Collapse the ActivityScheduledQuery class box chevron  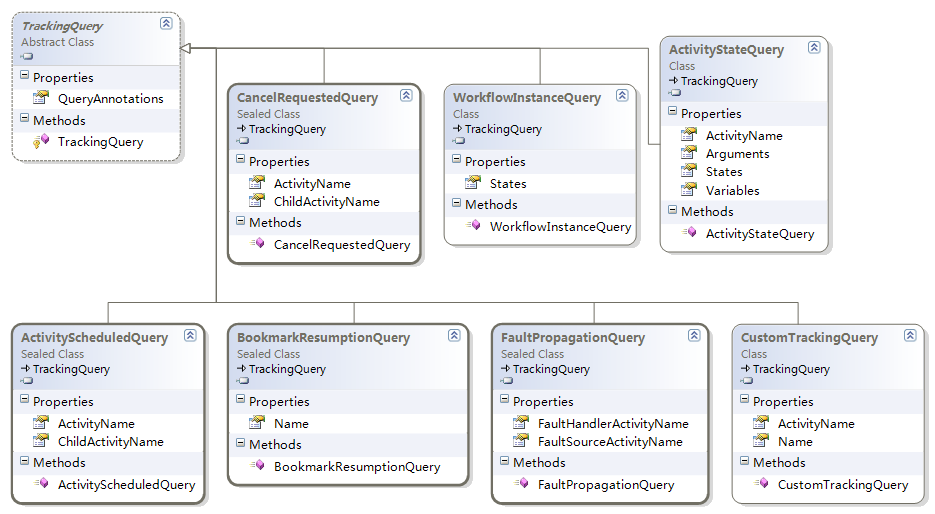pyautogui.click(x=190, y=335)
